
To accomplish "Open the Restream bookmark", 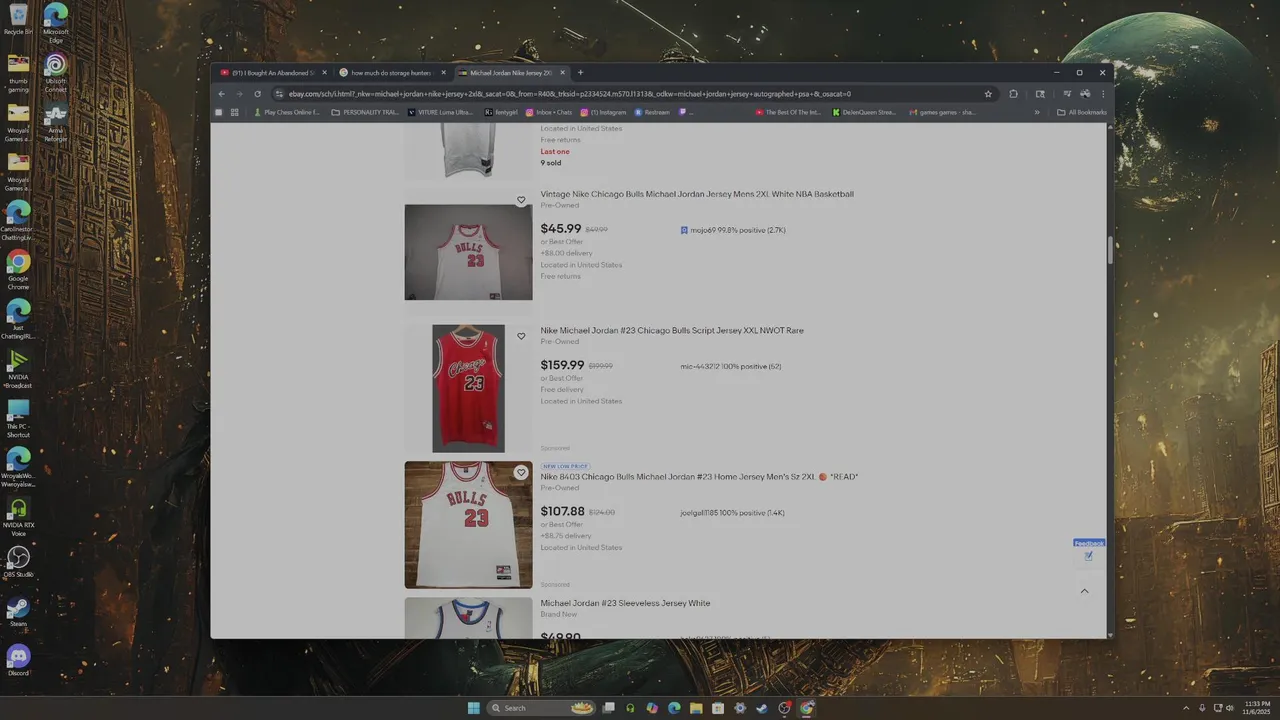I will (652, 112).
